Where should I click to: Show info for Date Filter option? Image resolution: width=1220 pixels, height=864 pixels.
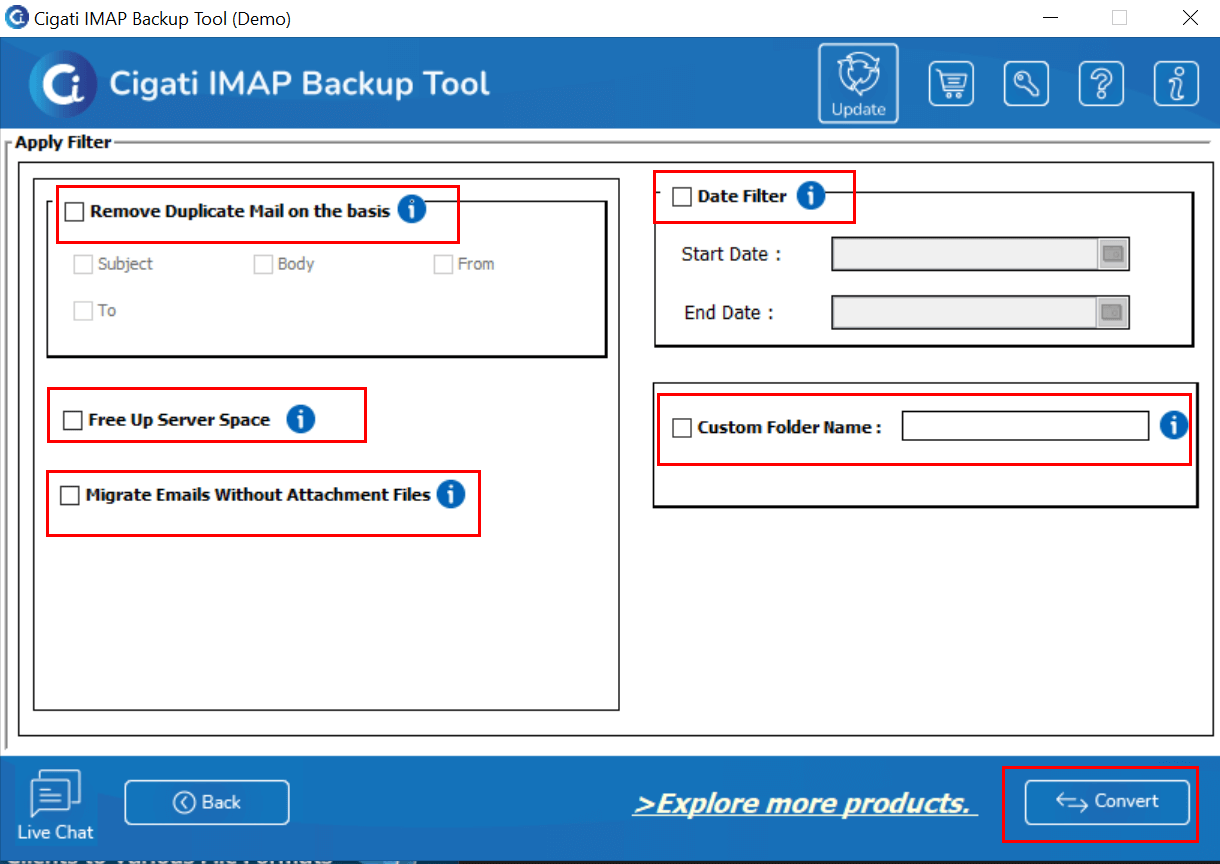click(x=811, y=195)
